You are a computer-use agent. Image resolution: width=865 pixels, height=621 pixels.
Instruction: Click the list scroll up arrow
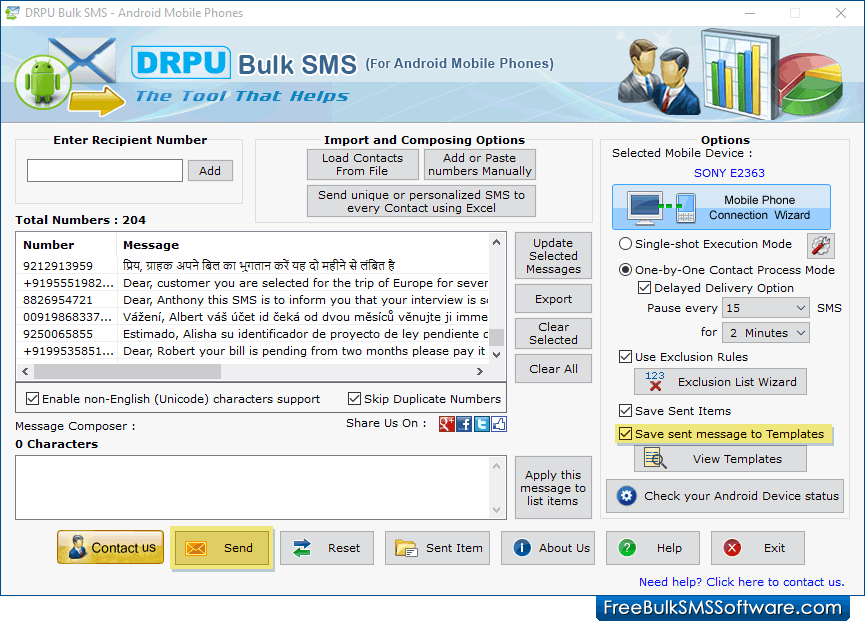point(496,242)
